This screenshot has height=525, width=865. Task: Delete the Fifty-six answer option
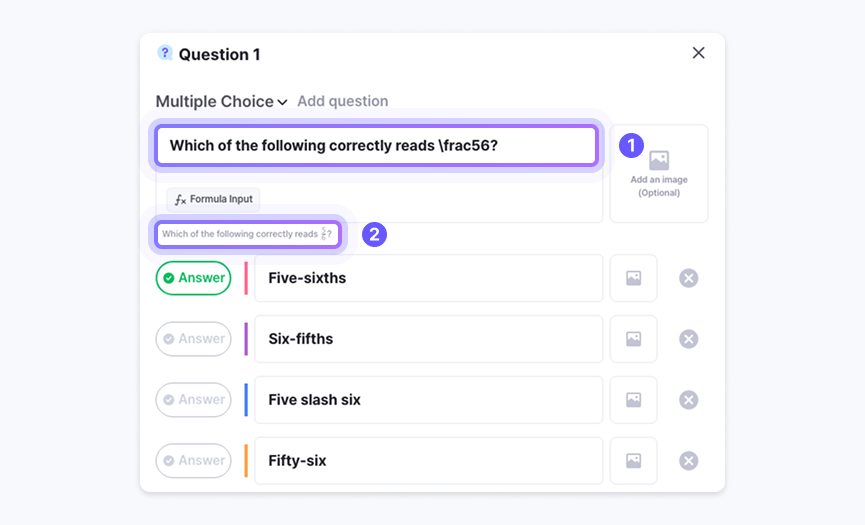(x=688, y=461)
